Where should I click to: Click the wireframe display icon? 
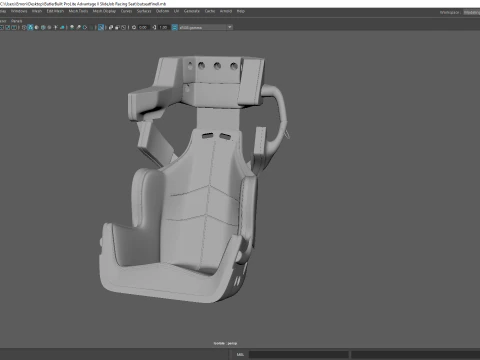click(24, 27)
